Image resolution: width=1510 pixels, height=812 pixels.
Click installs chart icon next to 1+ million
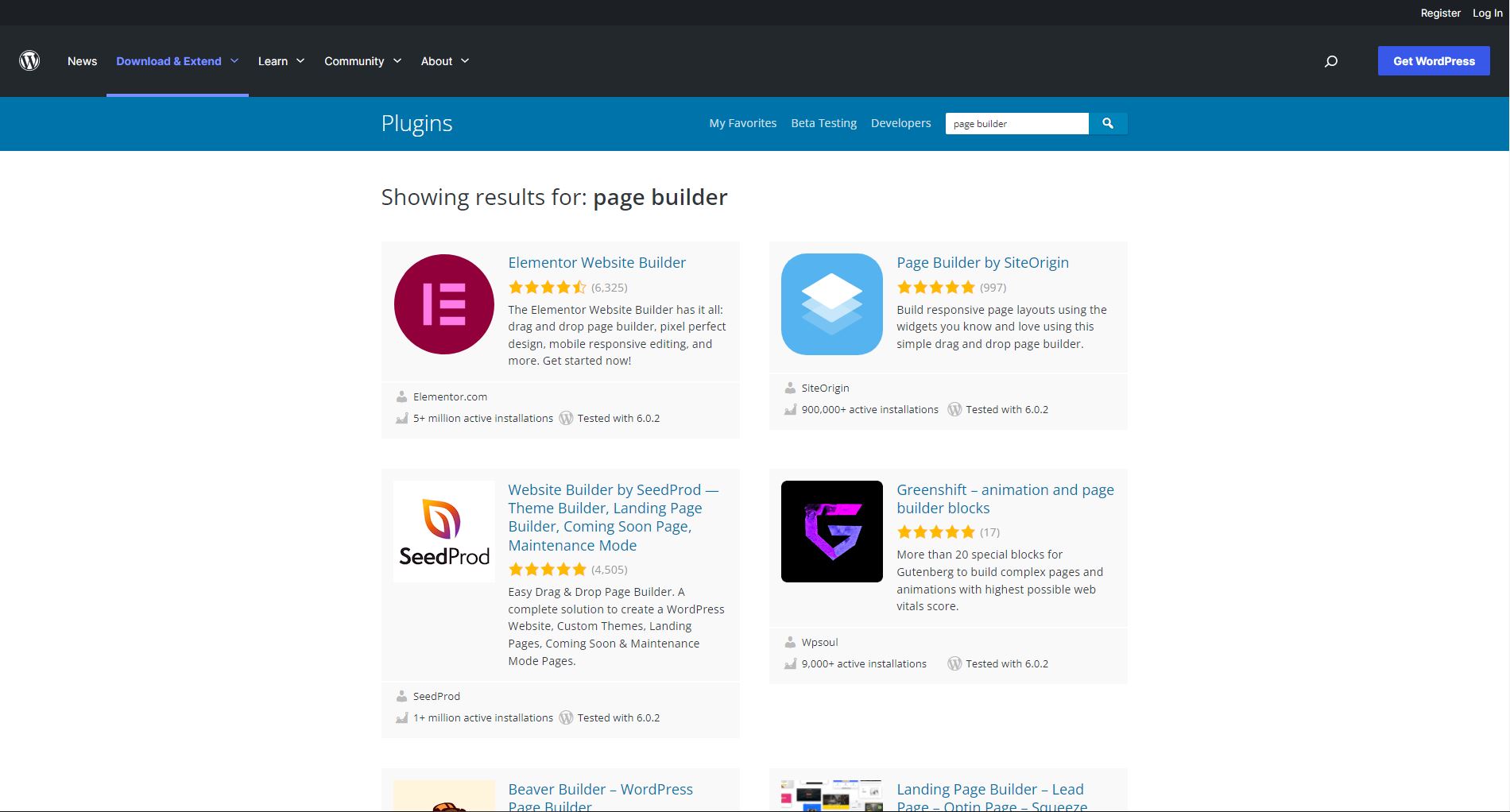[402, 717]
